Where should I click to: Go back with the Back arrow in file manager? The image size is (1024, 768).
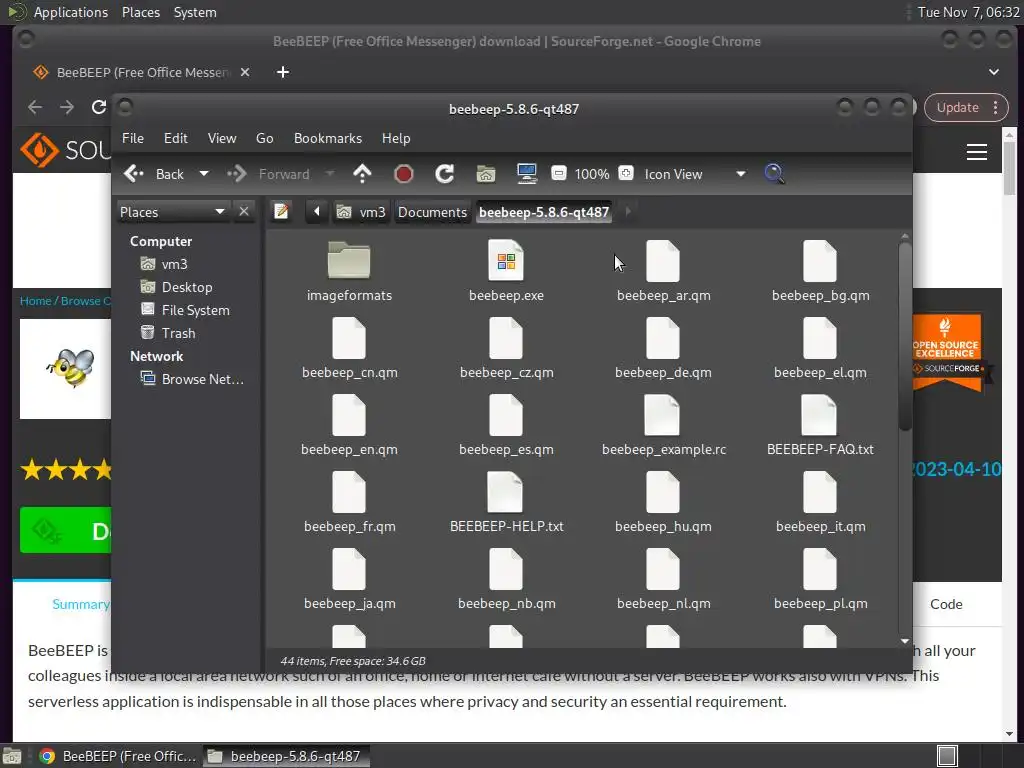pos(154,174)
